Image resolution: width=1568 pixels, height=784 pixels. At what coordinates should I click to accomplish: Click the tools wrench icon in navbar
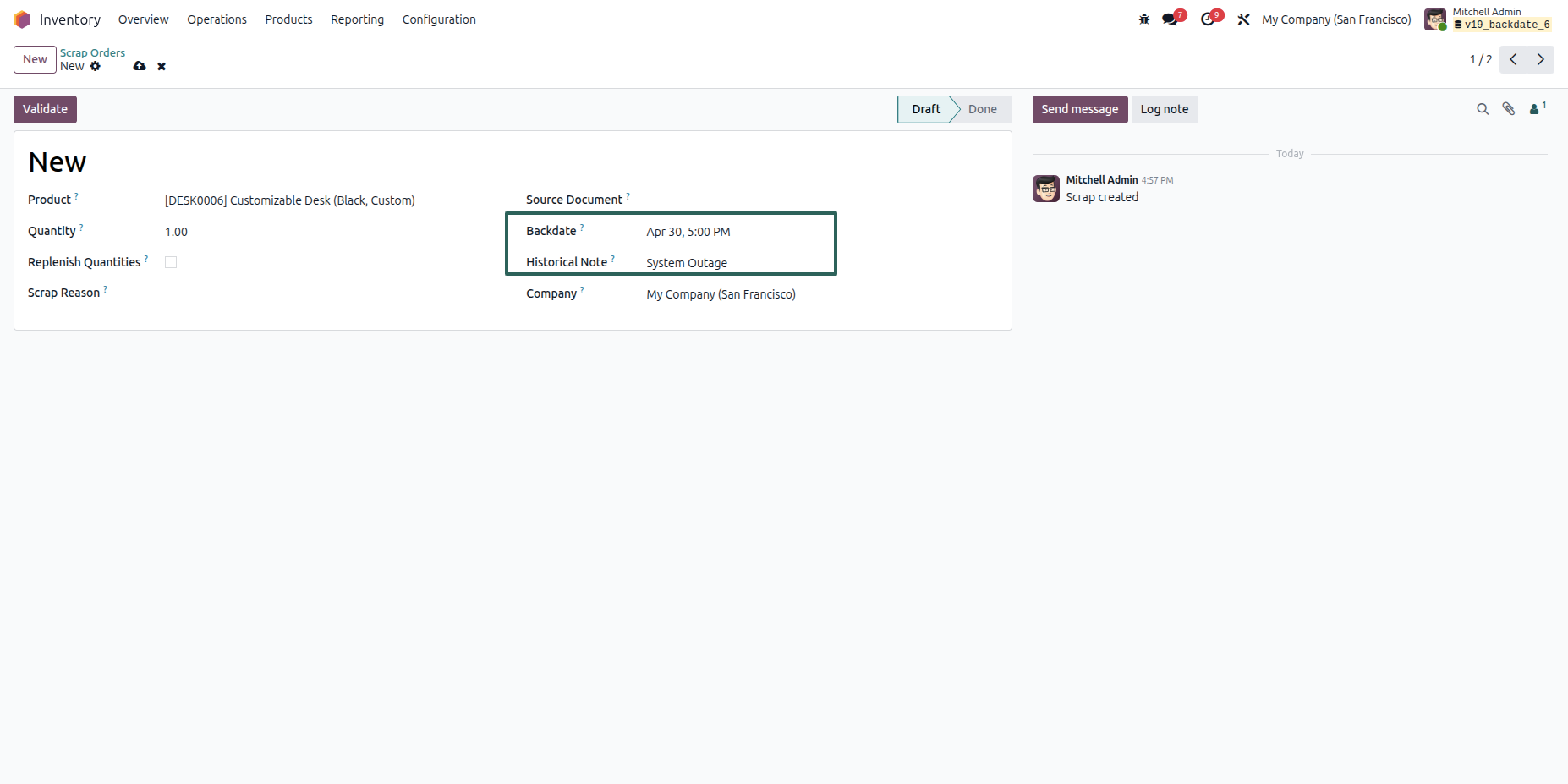(1243, 19)
